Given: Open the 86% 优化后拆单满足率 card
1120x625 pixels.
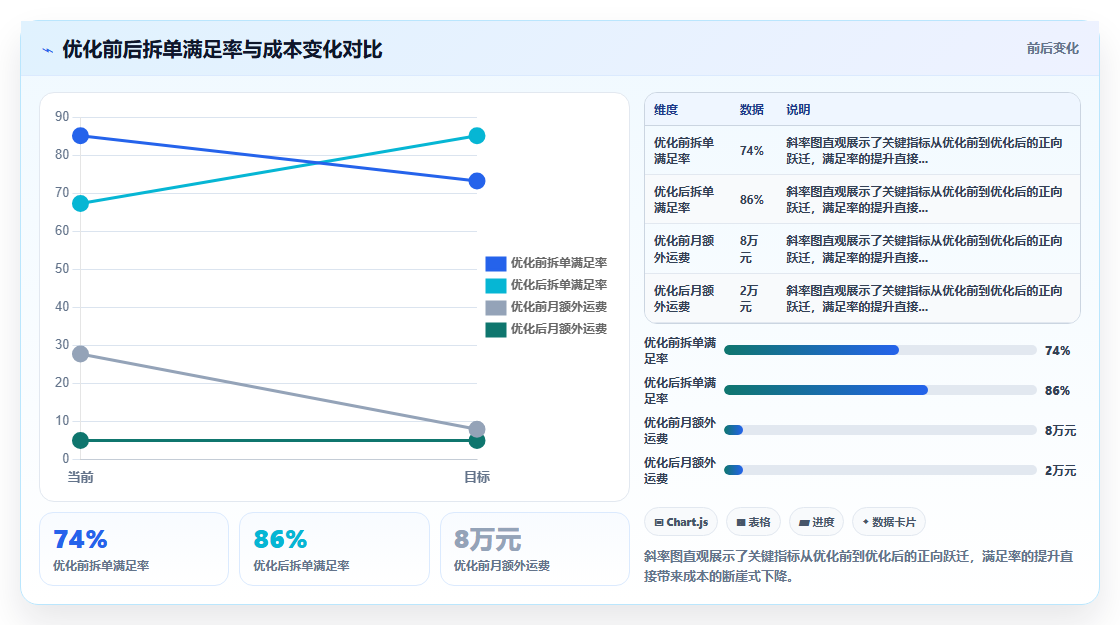Looking at the screenshot, I should [334, 549].
